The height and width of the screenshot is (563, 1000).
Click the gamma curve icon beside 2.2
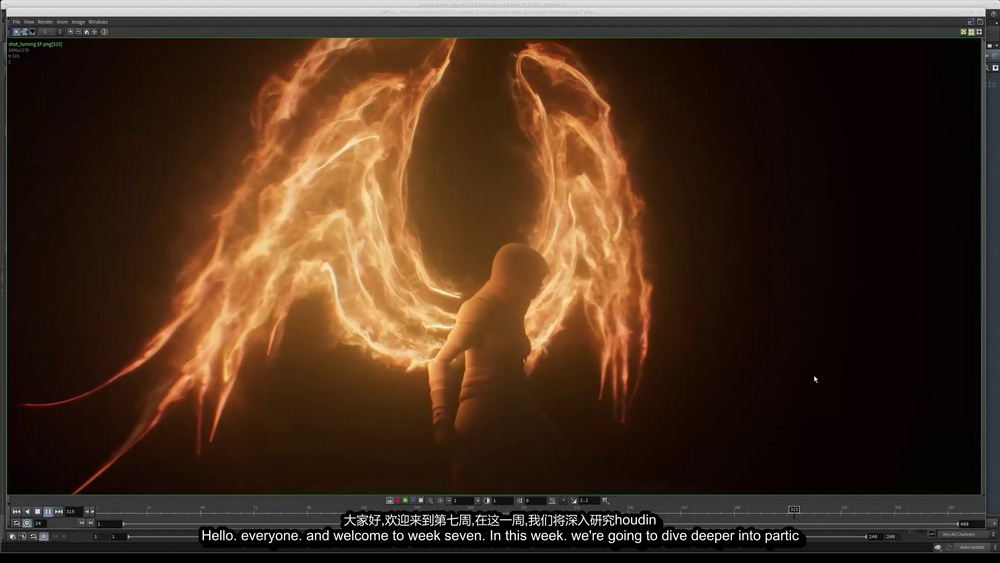tap(574, 501)
